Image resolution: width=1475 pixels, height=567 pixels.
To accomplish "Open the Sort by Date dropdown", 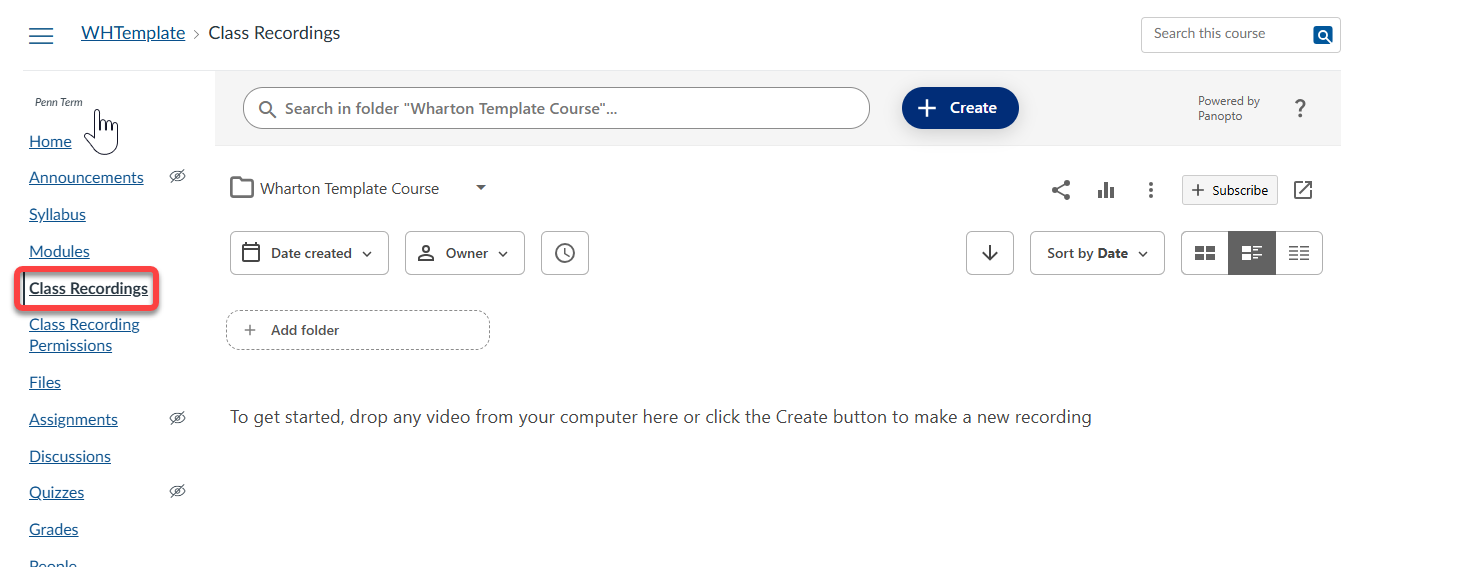I will [1097, 253].
